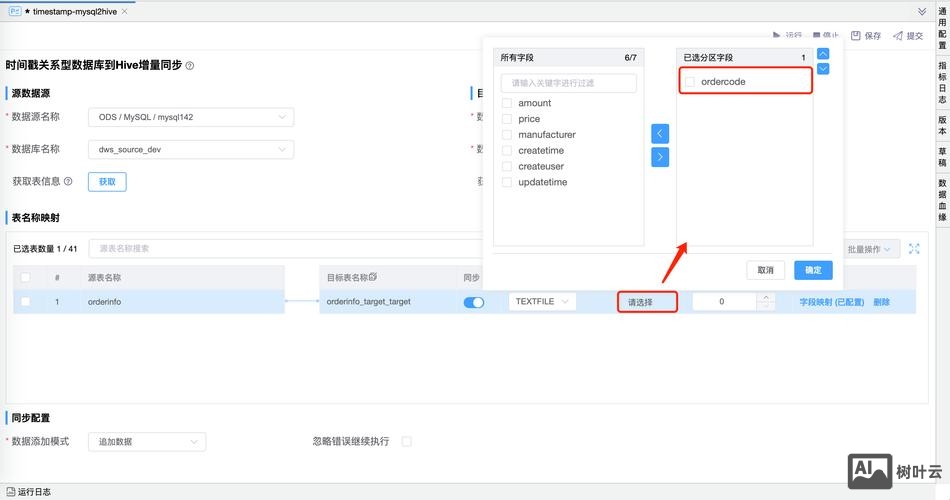Open the 批量操作 dropdown
The width and height of the screenshot is (950, 500).
pyautogui.click(x=869, y=249)
